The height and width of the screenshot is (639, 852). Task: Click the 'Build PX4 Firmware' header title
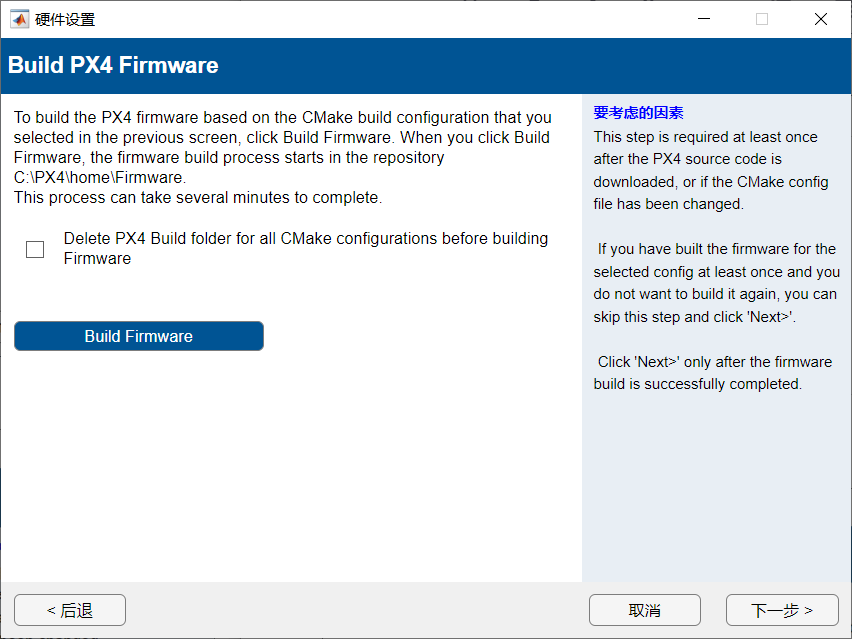[113, 66]
